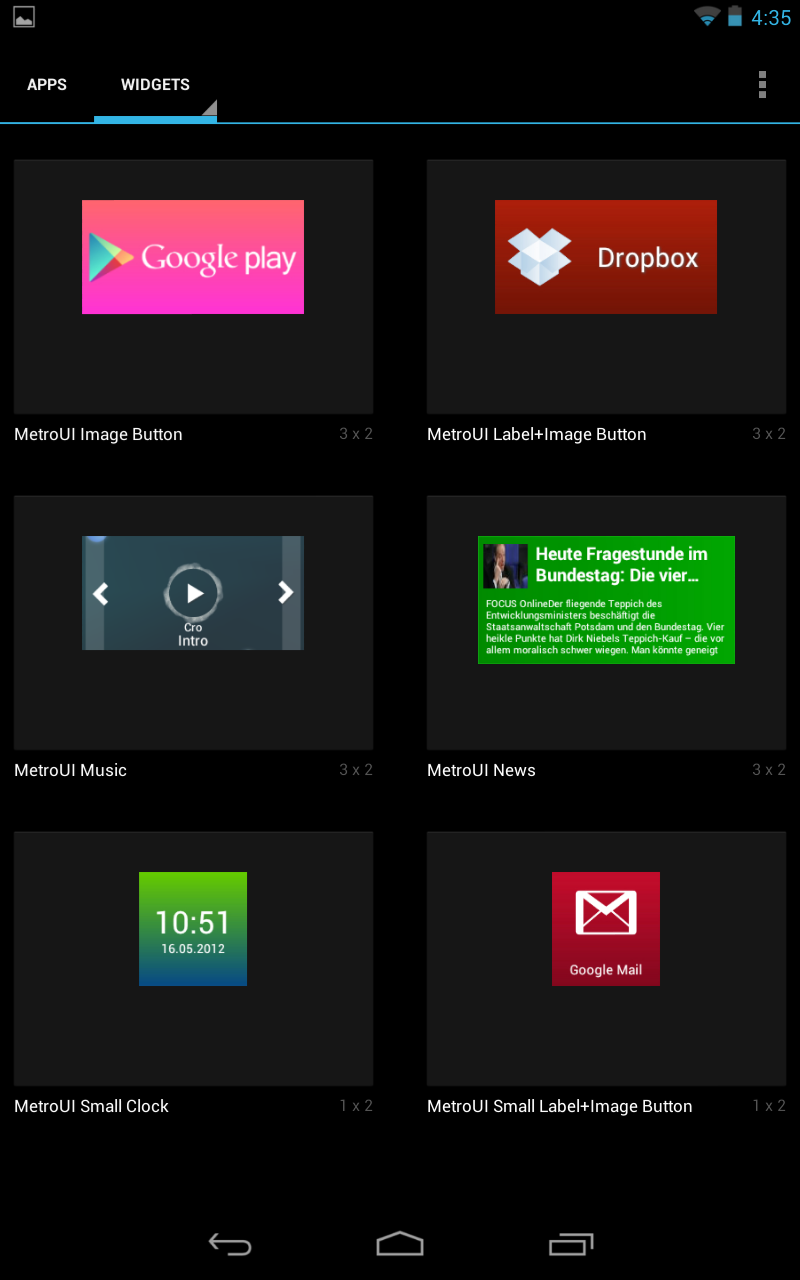
Task: Tap the 10:51 clock widget preview
Action: click(193, 929)
